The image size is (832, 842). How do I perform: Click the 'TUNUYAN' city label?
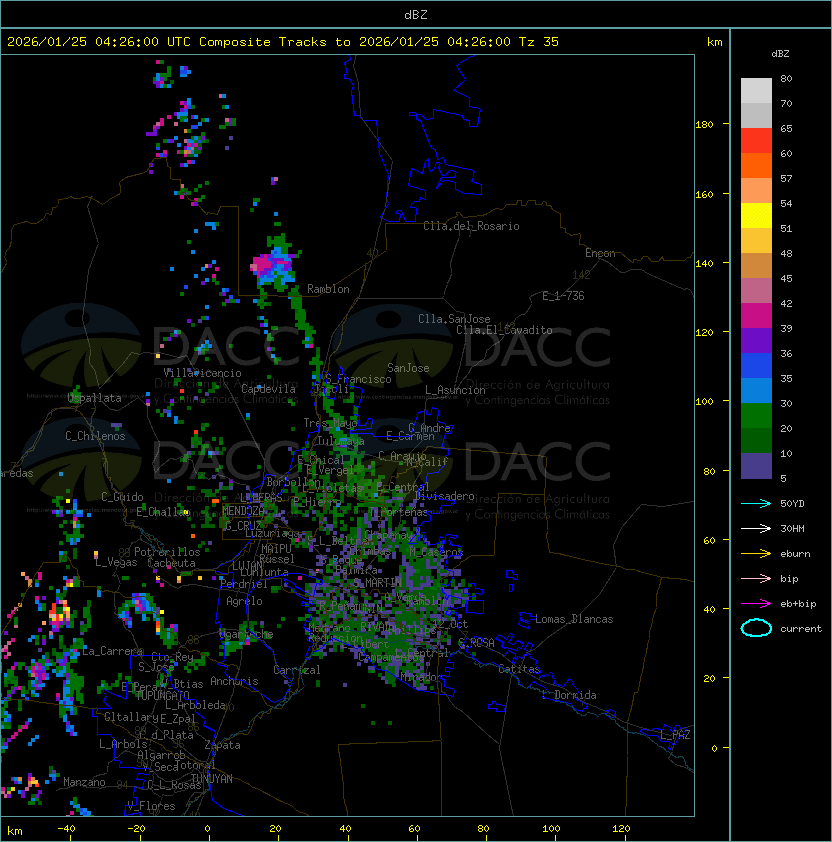click(x=212, y=779)
